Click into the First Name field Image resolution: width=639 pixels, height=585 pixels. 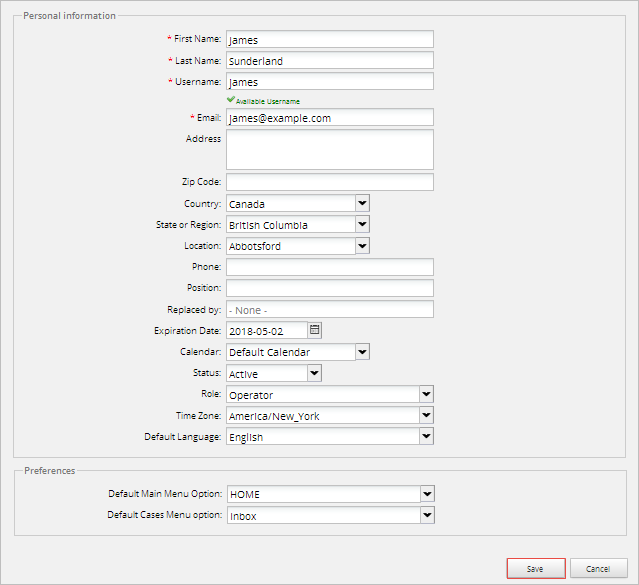coord(330,40)
